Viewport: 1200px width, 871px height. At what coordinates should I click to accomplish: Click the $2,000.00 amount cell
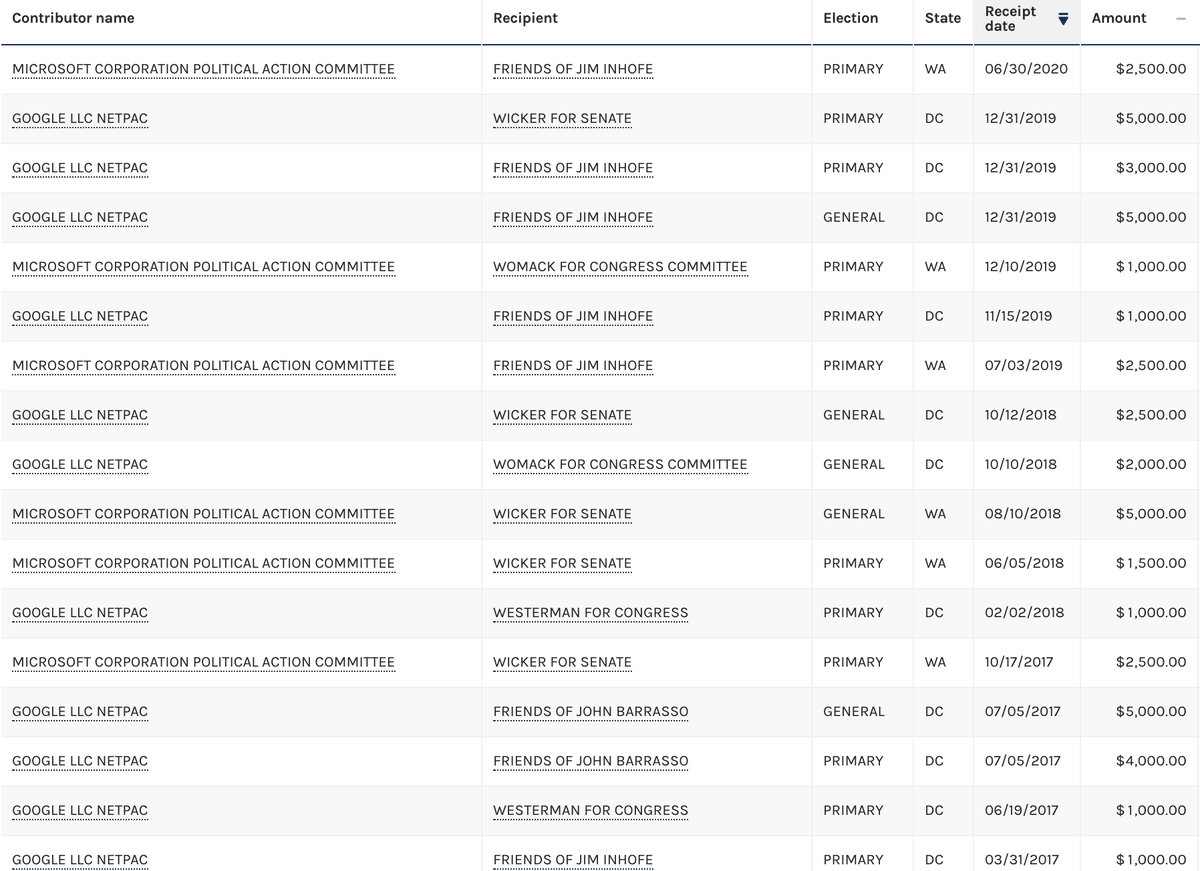[1151, 465]
